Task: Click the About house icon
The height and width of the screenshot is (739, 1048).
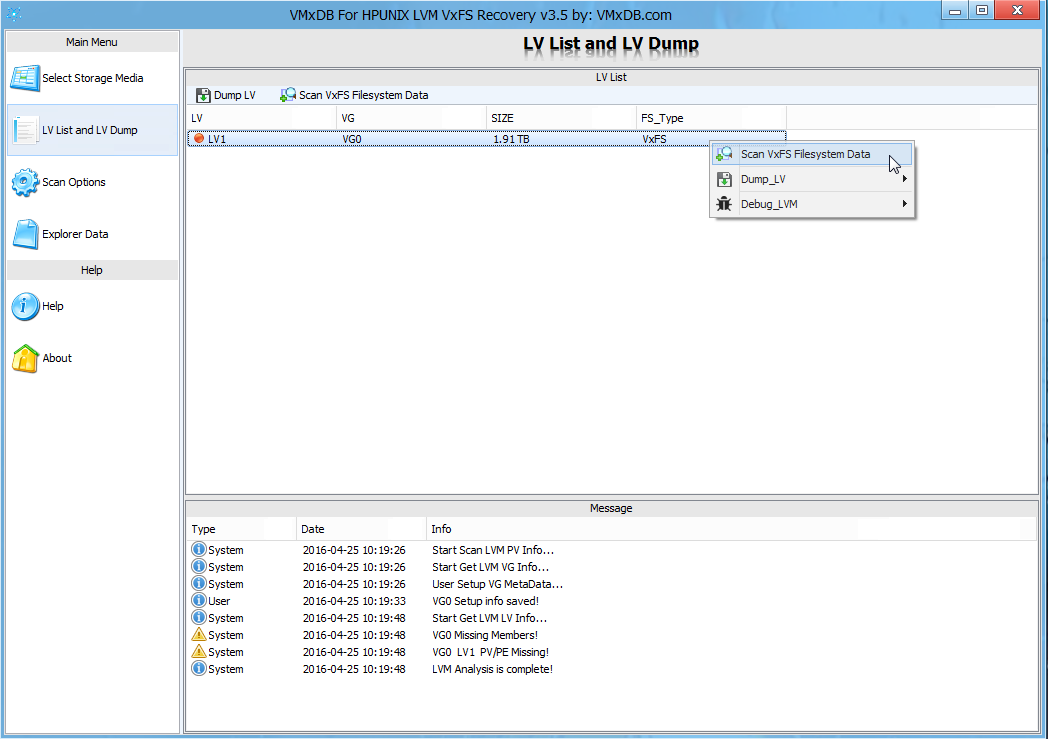Action: click(25, 358)
